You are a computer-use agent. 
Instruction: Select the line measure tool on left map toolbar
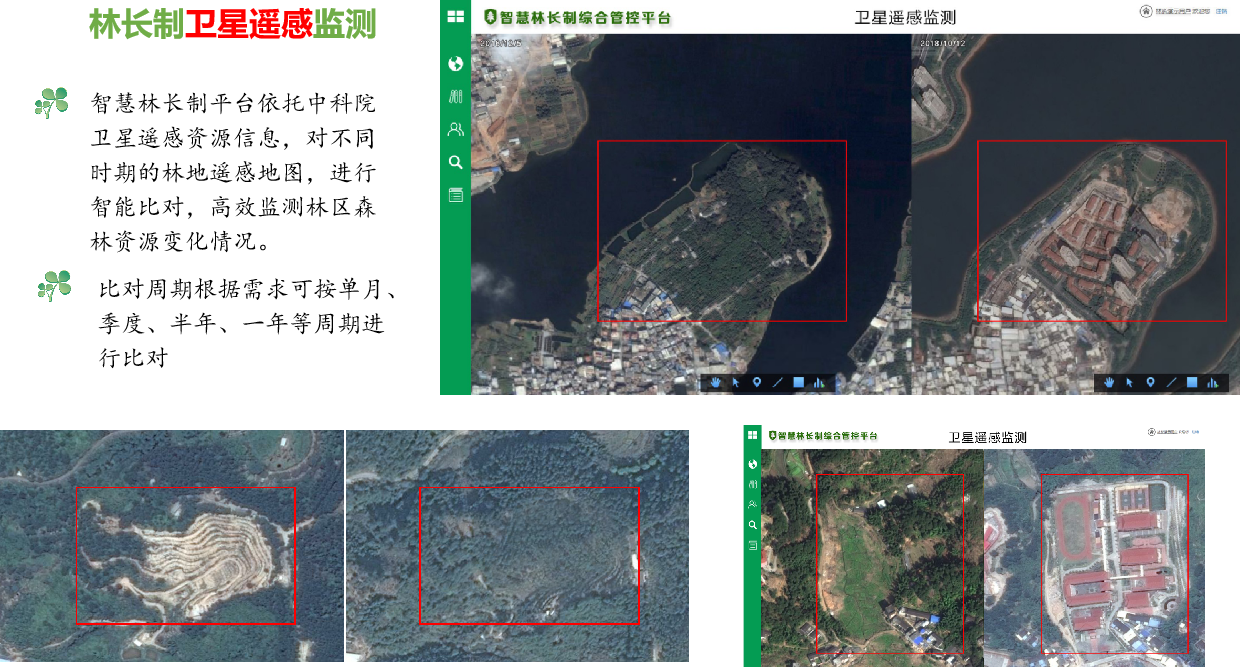pyautogui.click(x=777, y=382)
